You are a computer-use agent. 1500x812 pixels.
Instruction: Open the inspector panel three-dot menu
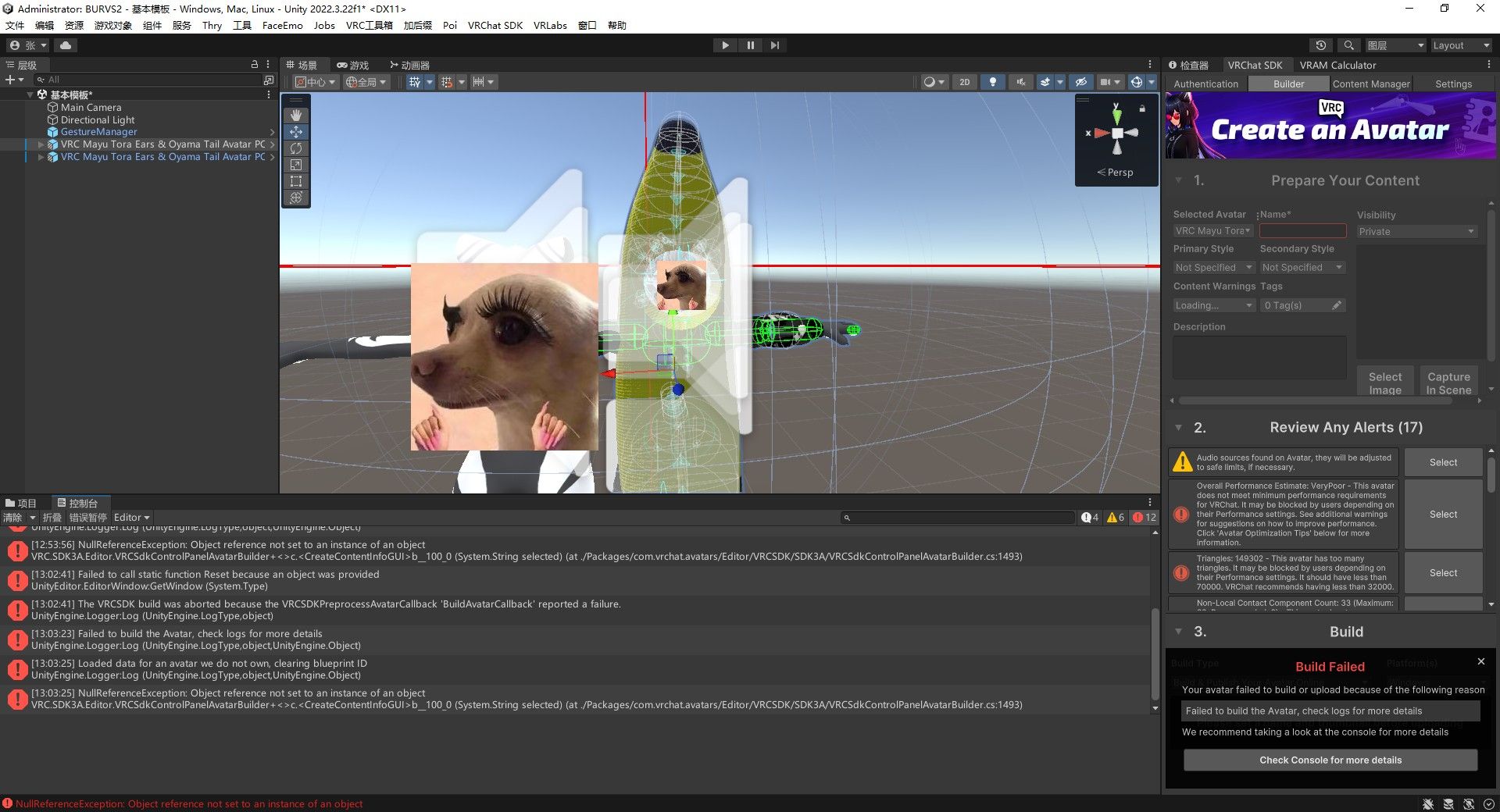[x=1488, y=65]
